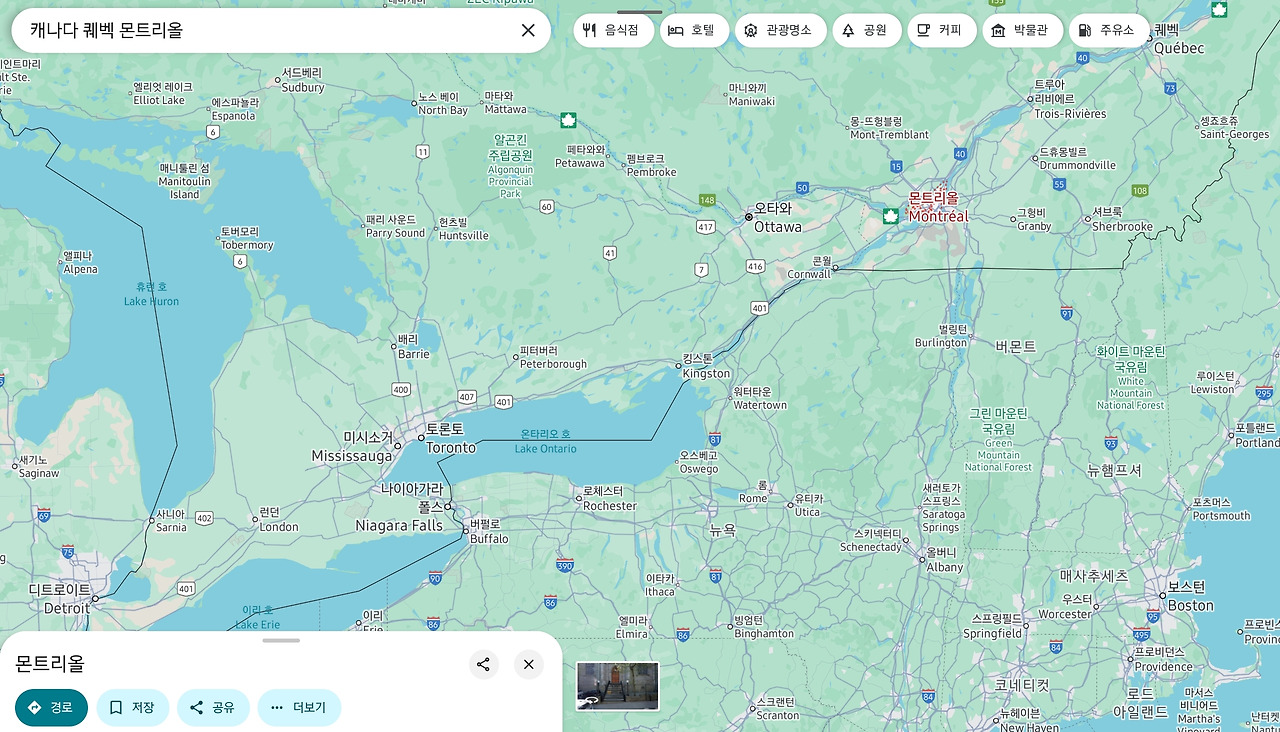Select the 공원 parks chip
Image resolution: width=1280 pixels, height=732 pixels.
[x=866, y=30]
